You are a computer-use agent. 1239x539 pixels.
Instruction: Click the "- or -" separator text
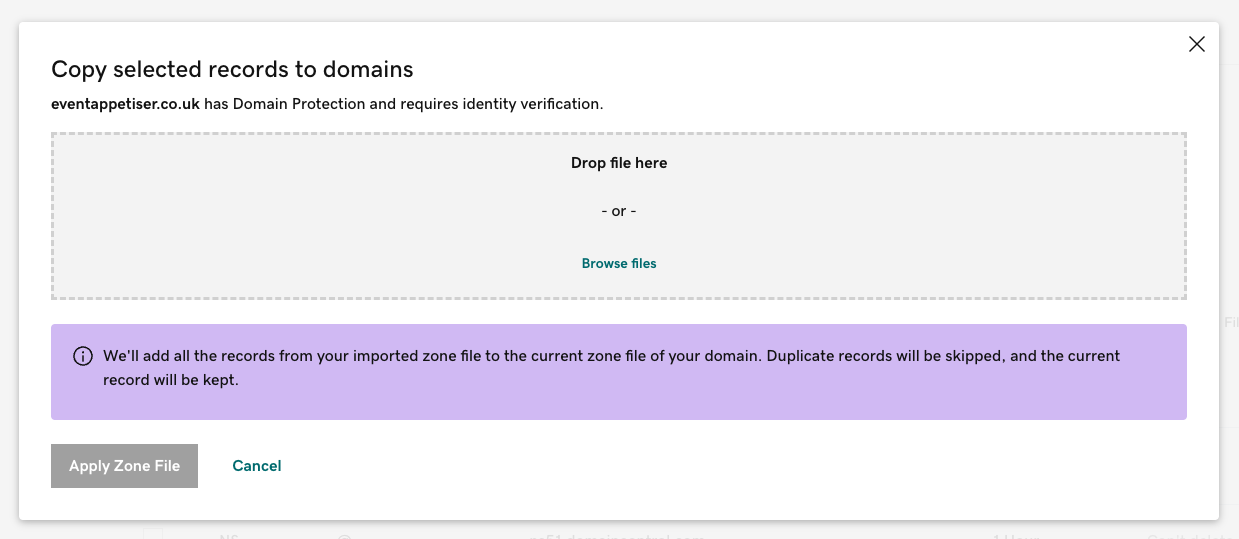tap(619, 211)
